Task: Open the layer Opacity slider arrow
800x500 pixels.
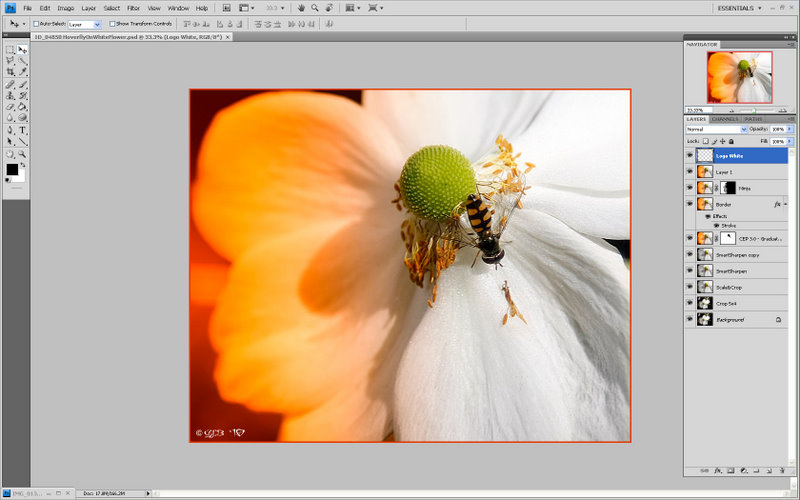Action: [790, 130]
